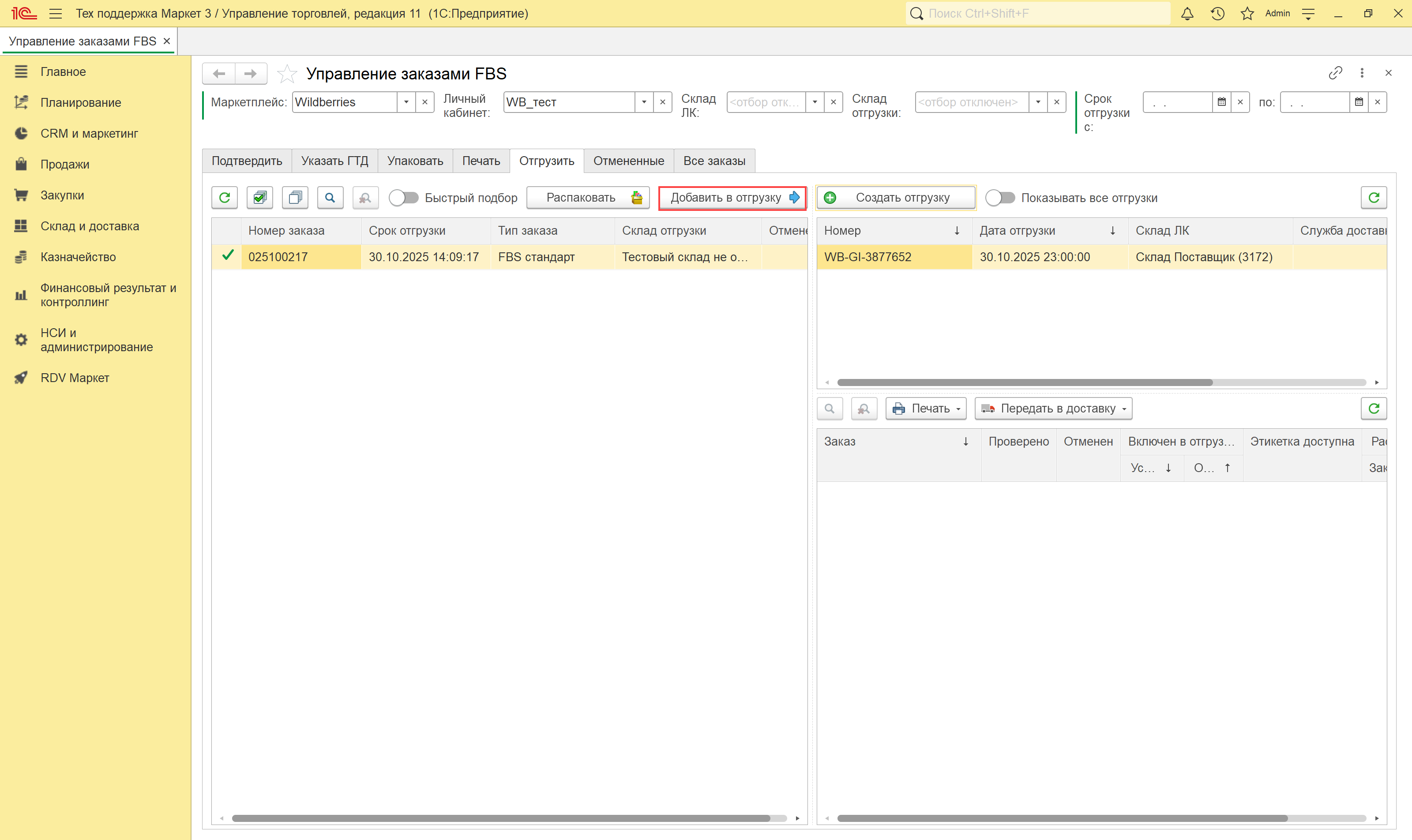
Task: Click the Создать отгрузку button
Action: coord(896,198)
